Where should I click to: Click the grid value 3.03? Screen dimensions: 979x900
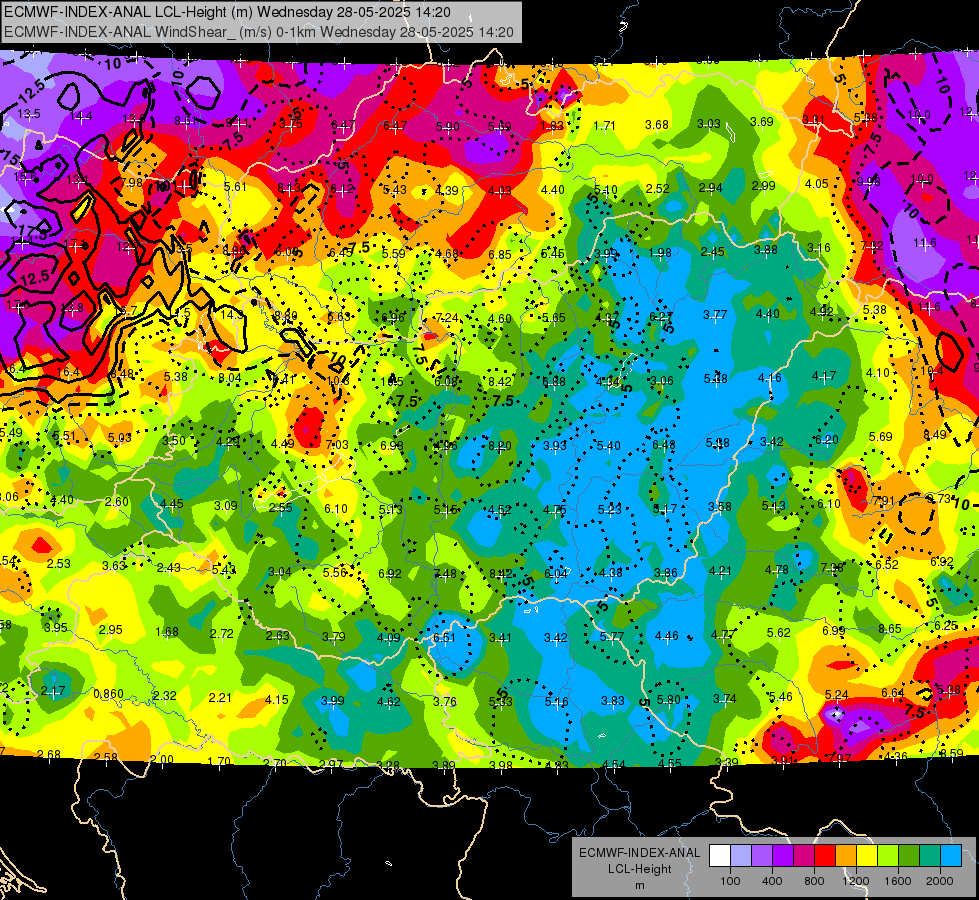[709, 124]
